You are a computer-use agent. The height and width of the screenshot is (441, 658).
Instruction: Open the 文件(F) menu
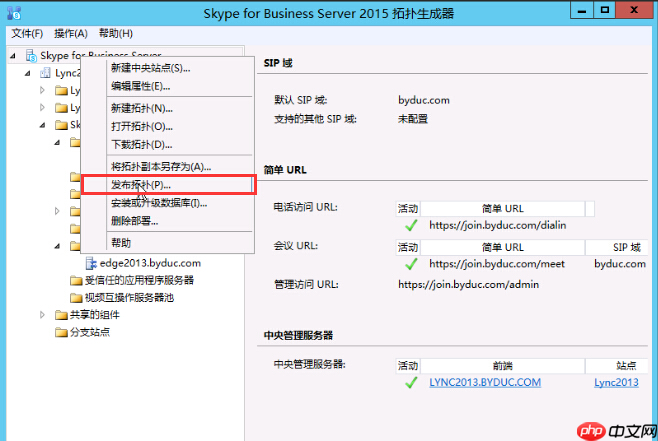pyautogui.click(x=27, y=34)
